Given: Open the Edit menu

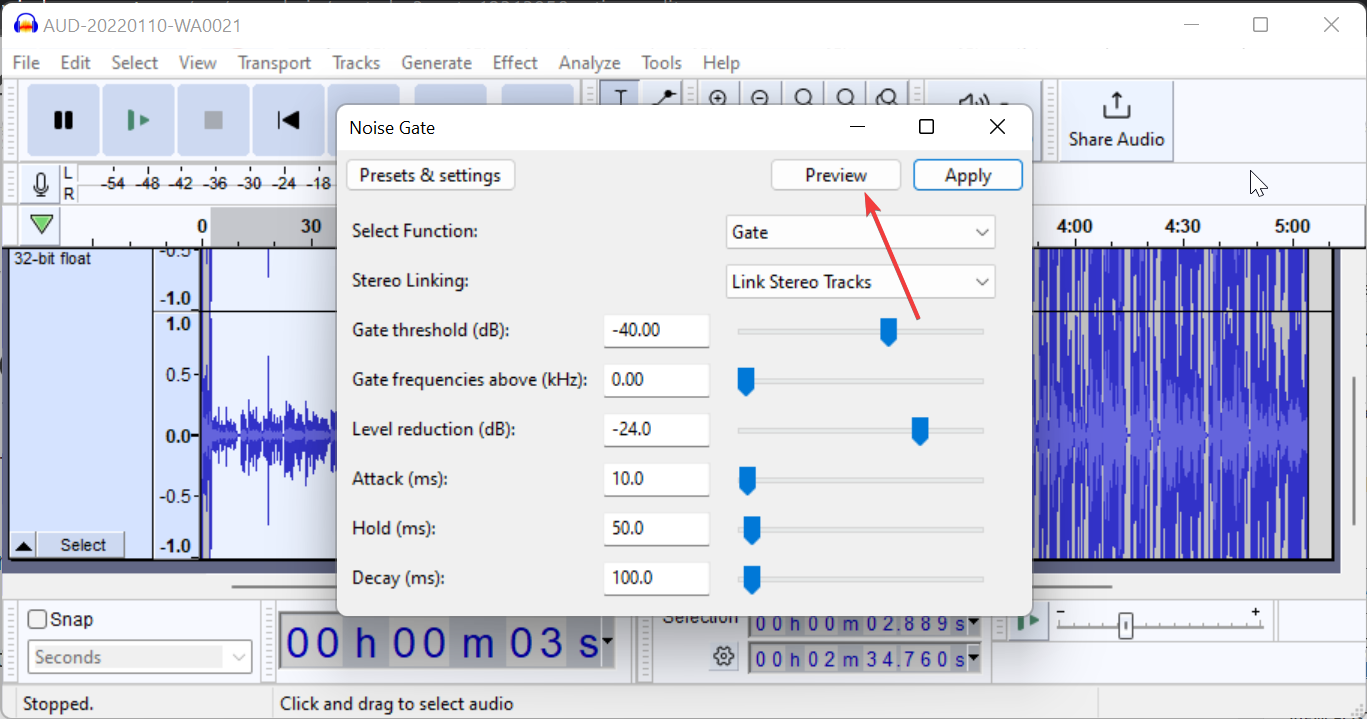Looking at the screenshot, I should [x=75, y=62].
